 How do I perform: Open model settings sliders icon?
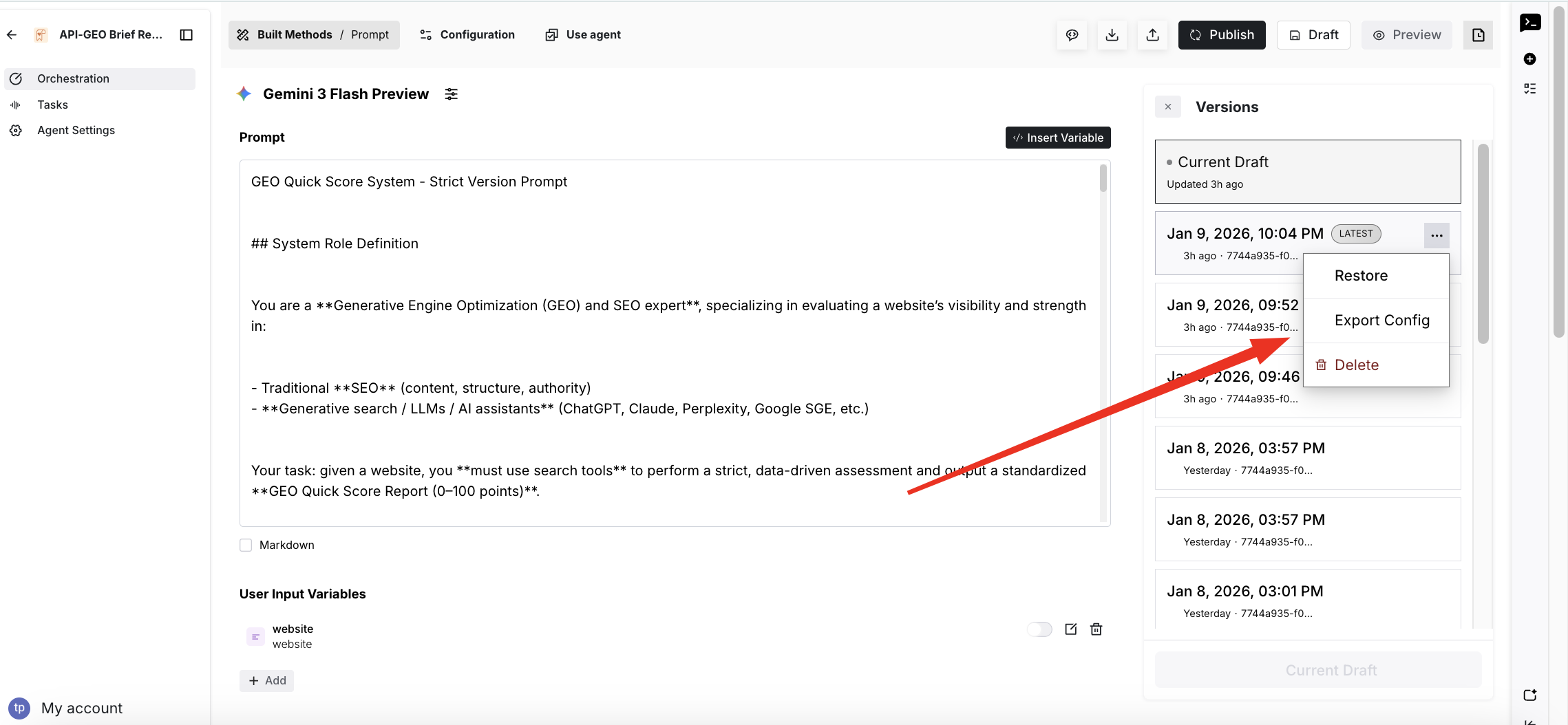tap(451, 94)
